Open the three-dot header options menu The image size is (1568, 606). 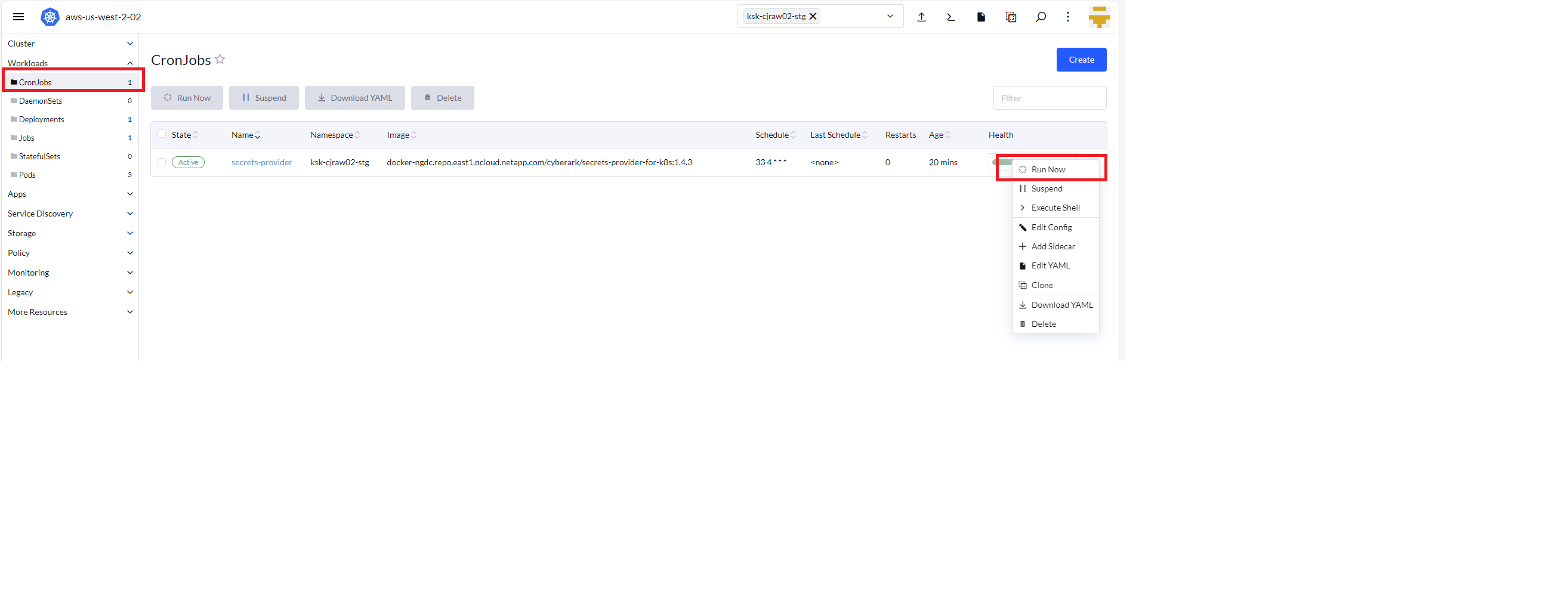tap(1067, 17)
